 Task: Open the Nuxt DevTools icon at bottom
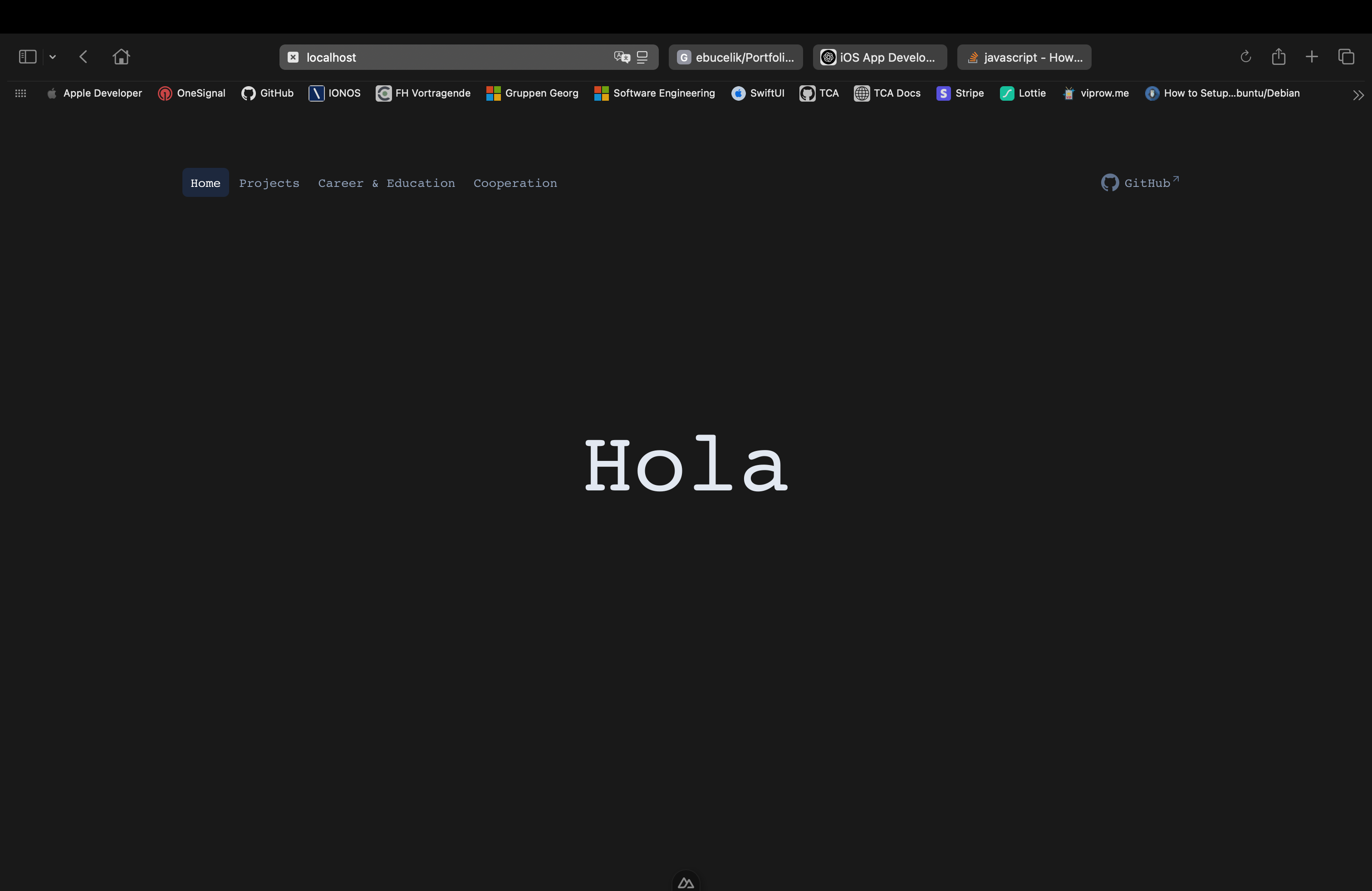pos(686,882)
